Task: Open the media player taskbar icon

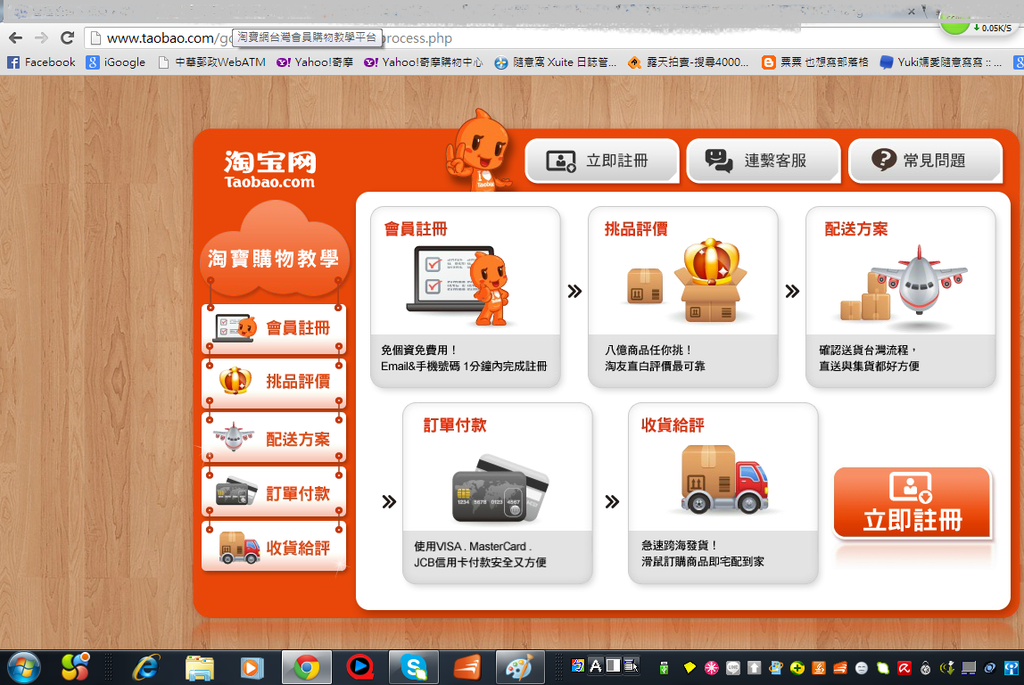Action: tap(251, 668)
